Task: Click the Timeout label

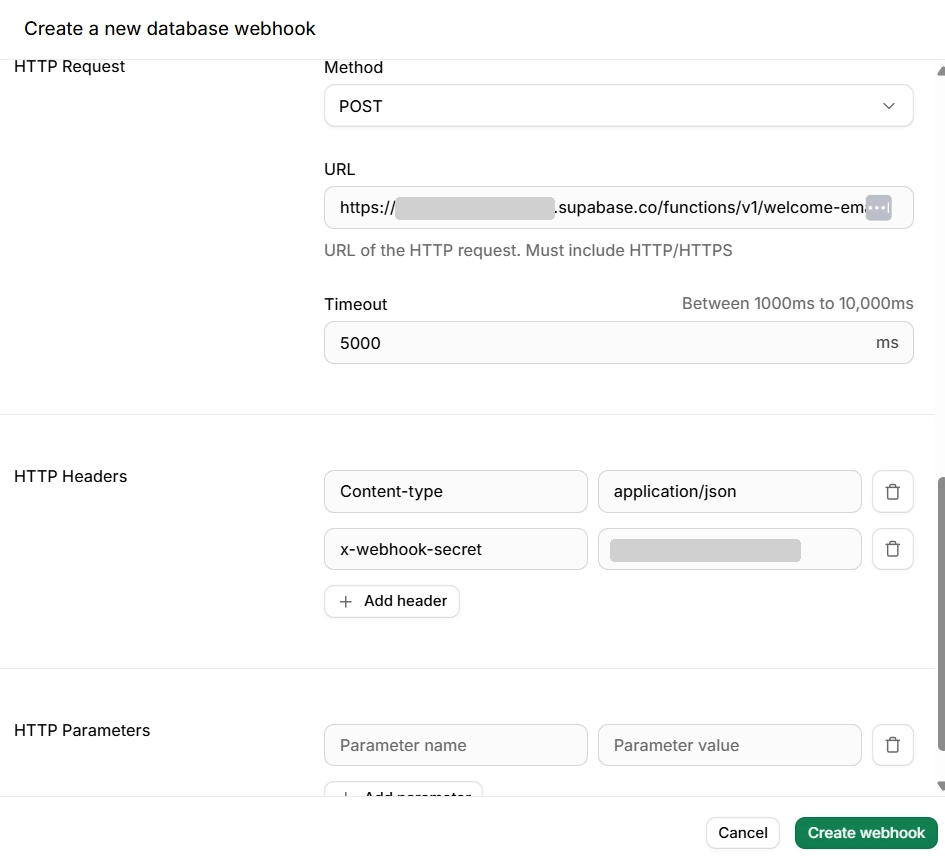Action: coord(356,304)
